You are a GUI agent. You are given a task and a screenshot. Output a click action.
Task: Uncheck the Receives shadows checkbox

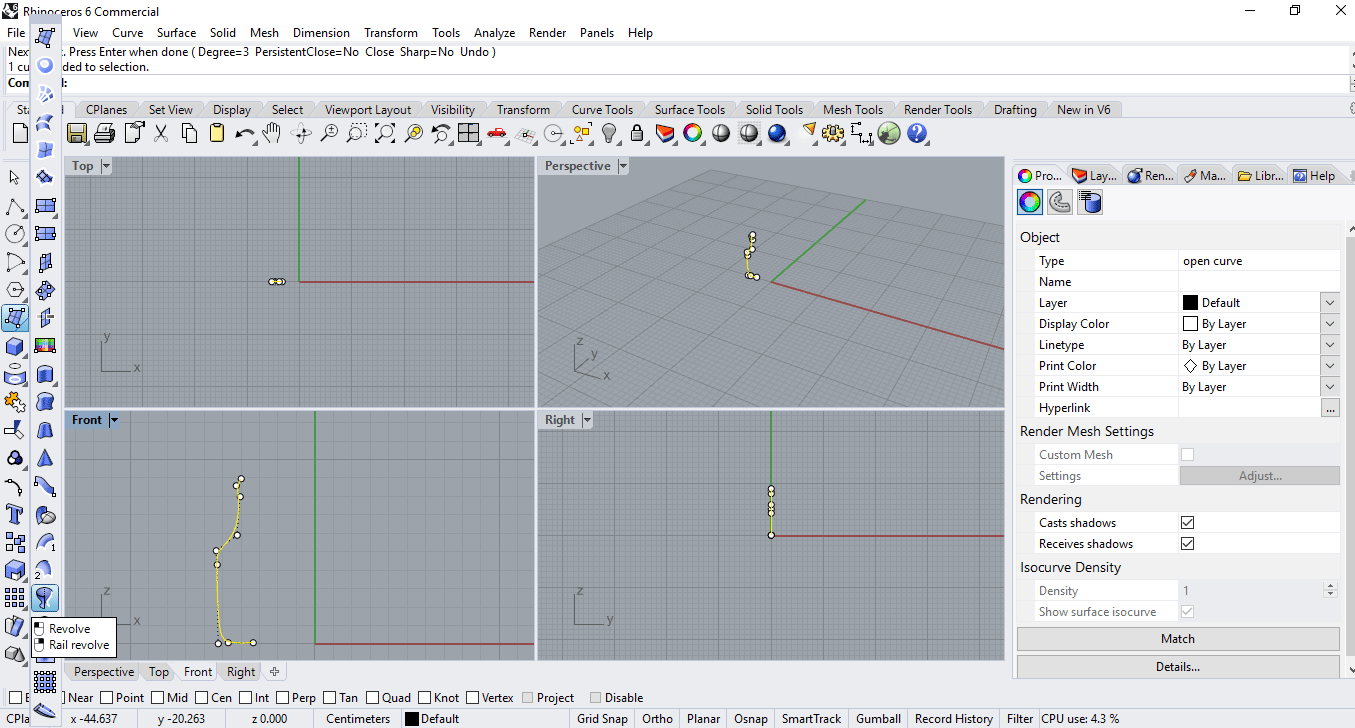click(1188, 544)
